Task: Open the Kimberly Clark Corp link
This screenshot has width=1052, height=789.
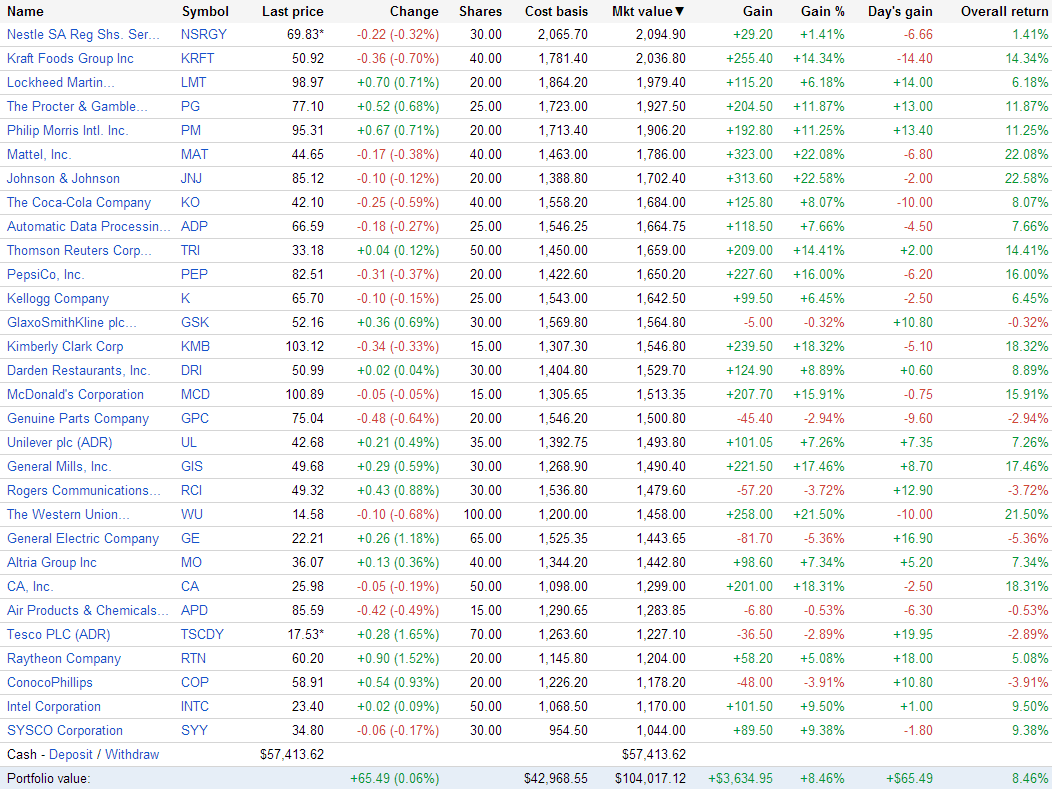Action: 65,347
